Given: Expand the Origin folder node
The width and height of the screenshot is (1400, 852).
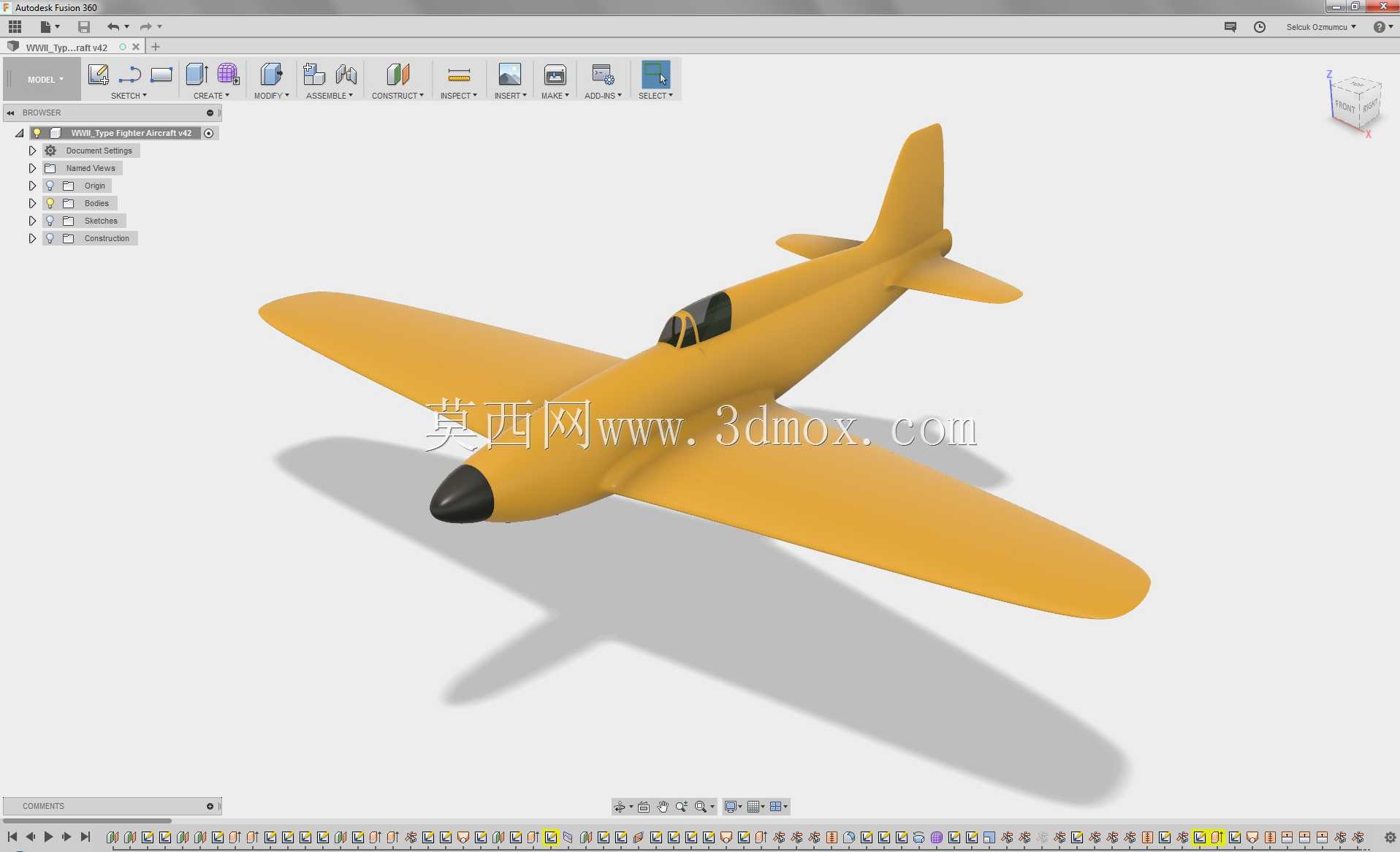Looking at the screenshot, I should click(x=32, y=186).
